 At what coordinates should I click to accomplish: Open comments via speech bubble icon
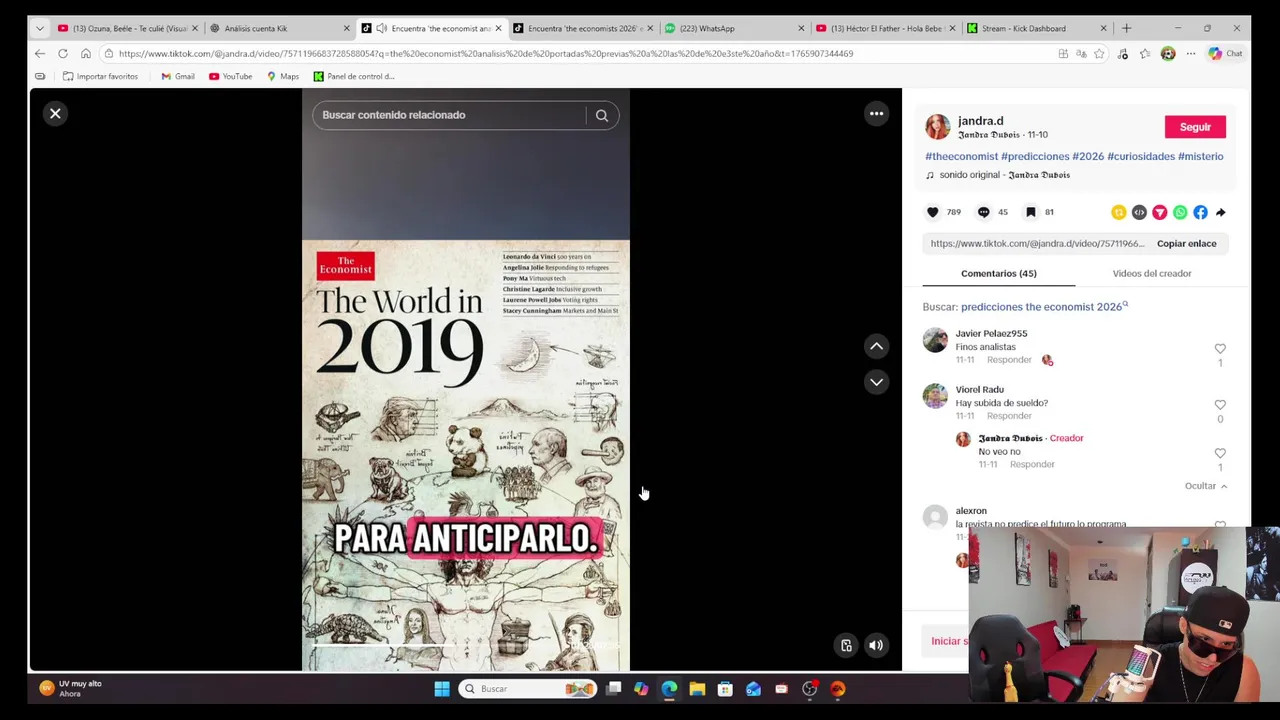pyautogui.click(x=984, y=212)
